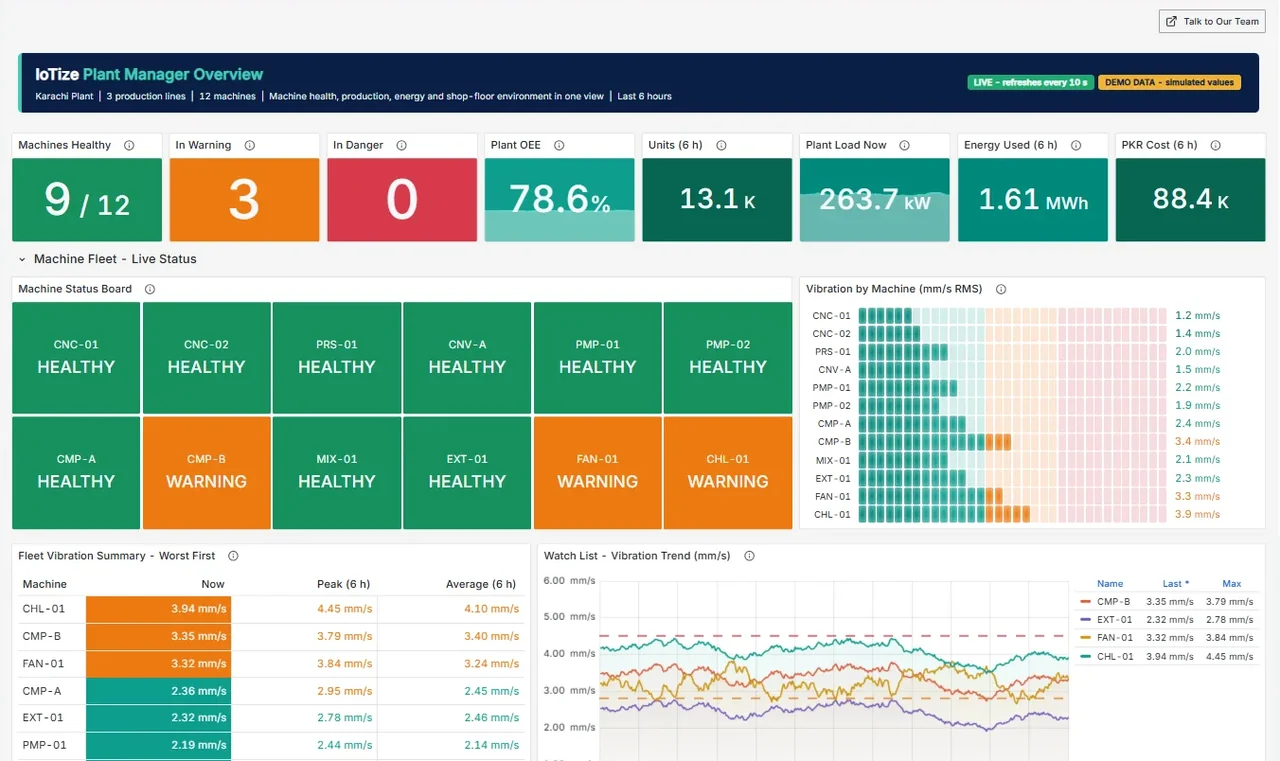Click the CNC-01 HEALTHY status tile
This screenshot has height=761, width=1280.
point(76,358)
